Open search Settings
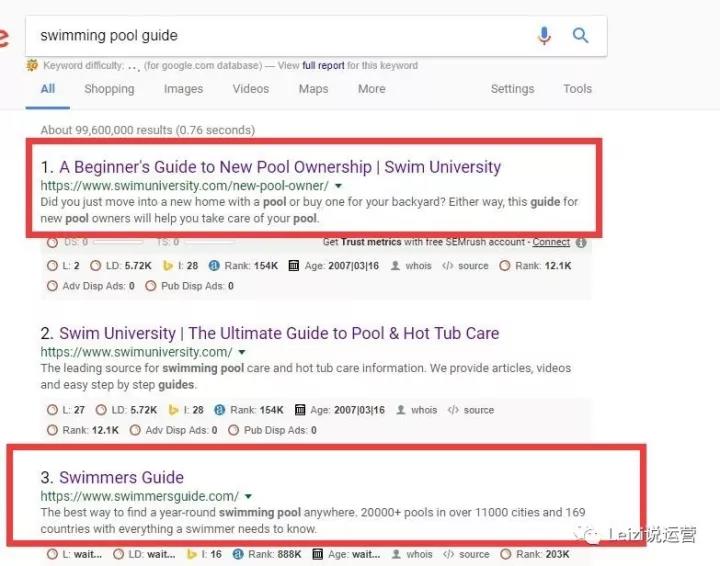 (x=512, y=89)
